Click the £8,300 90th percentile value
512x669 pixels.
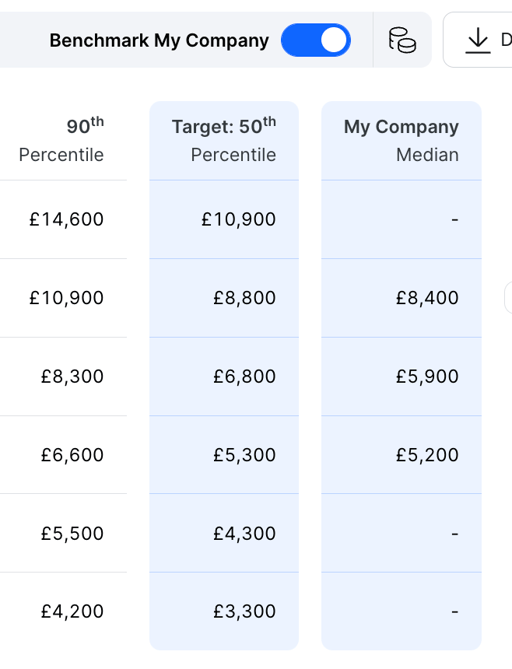coord(72,376)
